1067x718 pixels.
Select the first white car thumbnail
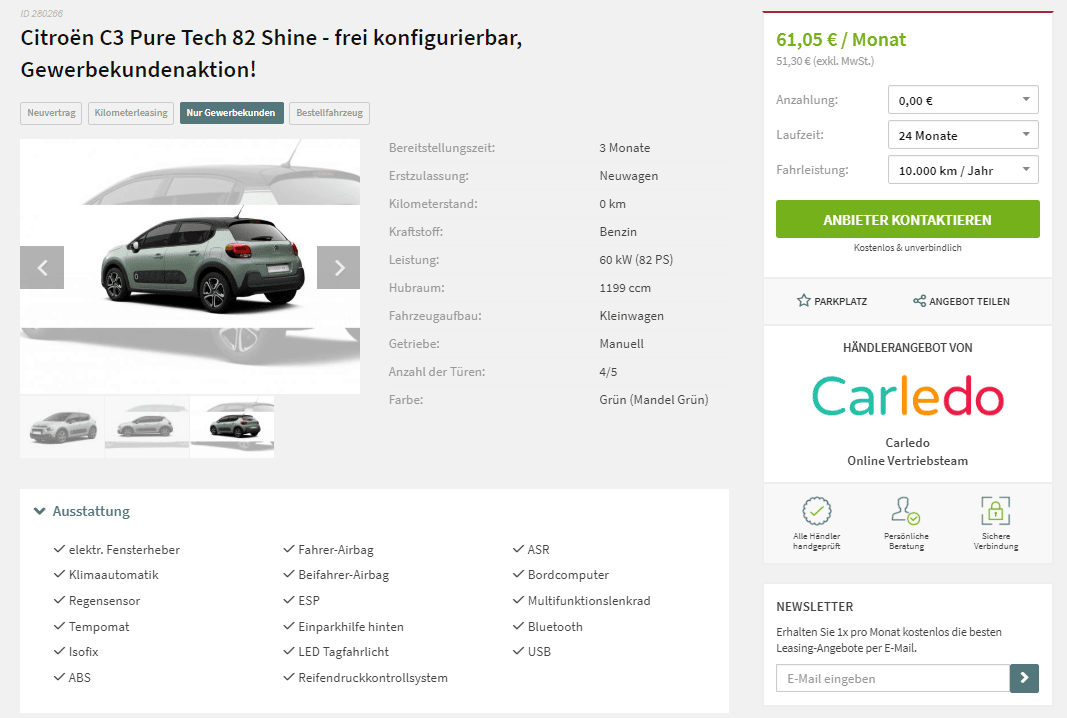63,427
